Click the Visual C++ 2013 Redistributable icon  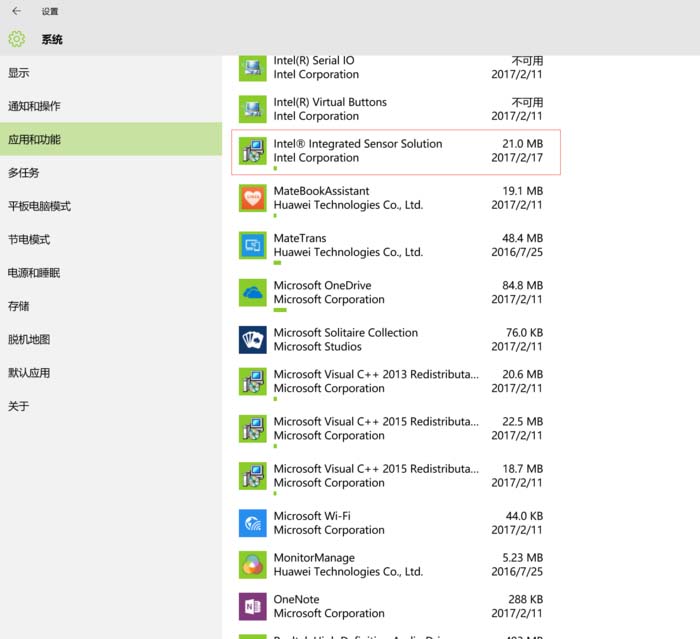click(x=253, y=381)
